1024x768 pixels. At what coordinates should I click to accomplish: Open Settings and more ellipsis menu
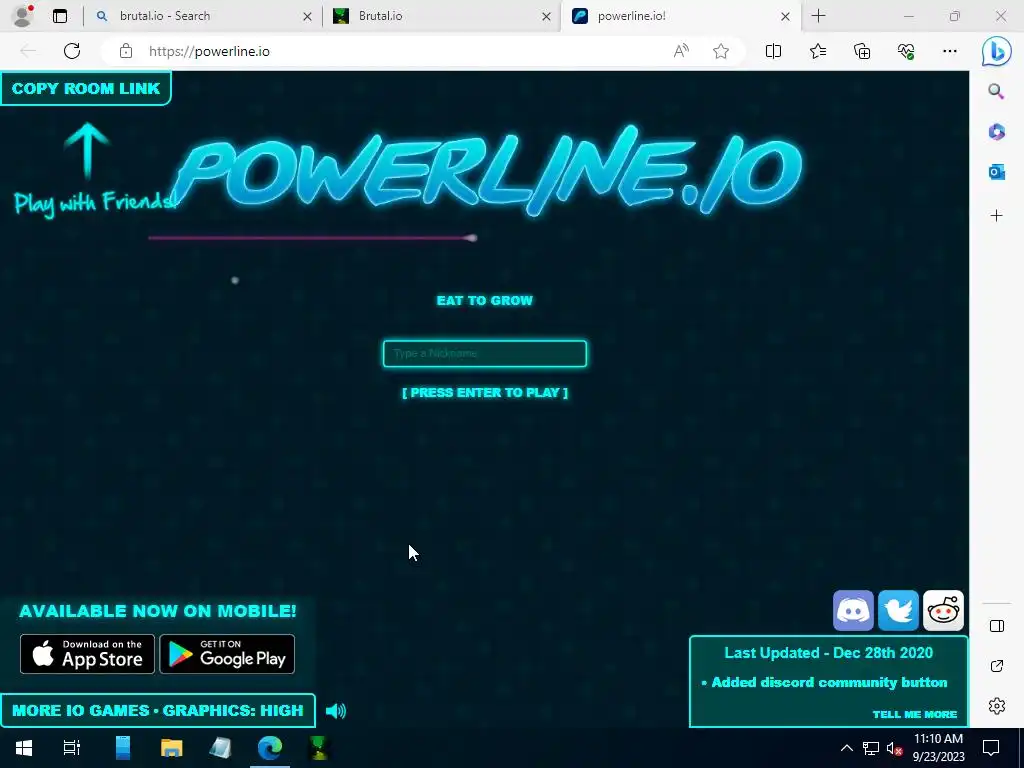[950, 51]
